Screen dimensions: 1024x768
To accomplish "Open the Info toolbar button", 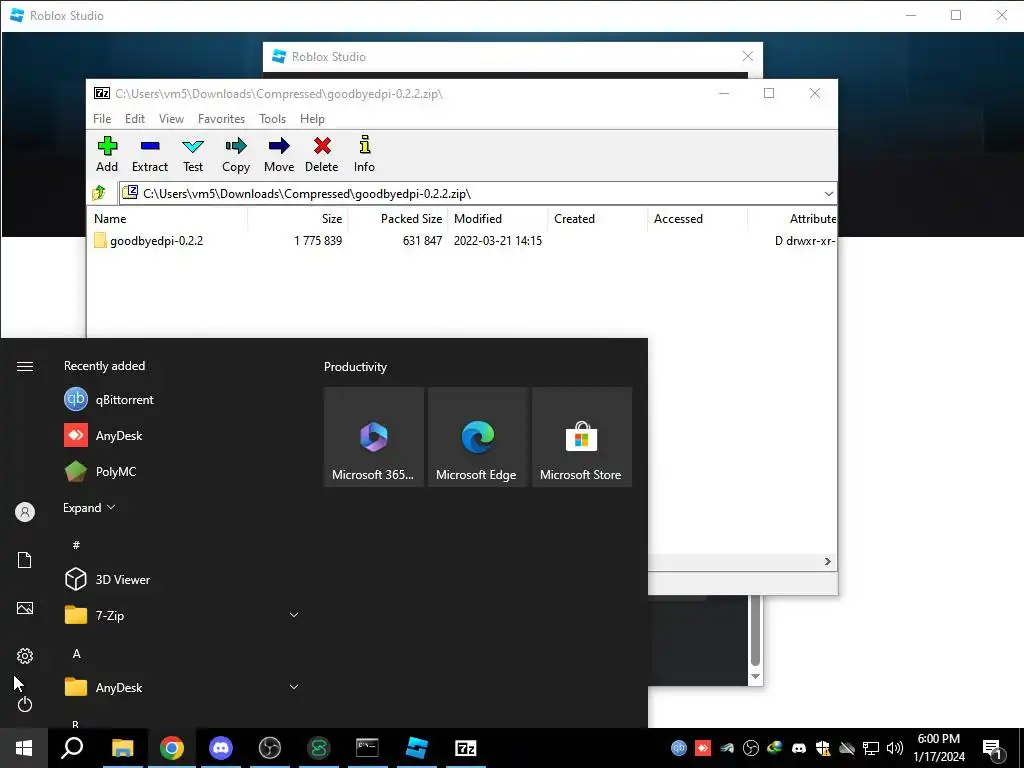I will 364,155.
